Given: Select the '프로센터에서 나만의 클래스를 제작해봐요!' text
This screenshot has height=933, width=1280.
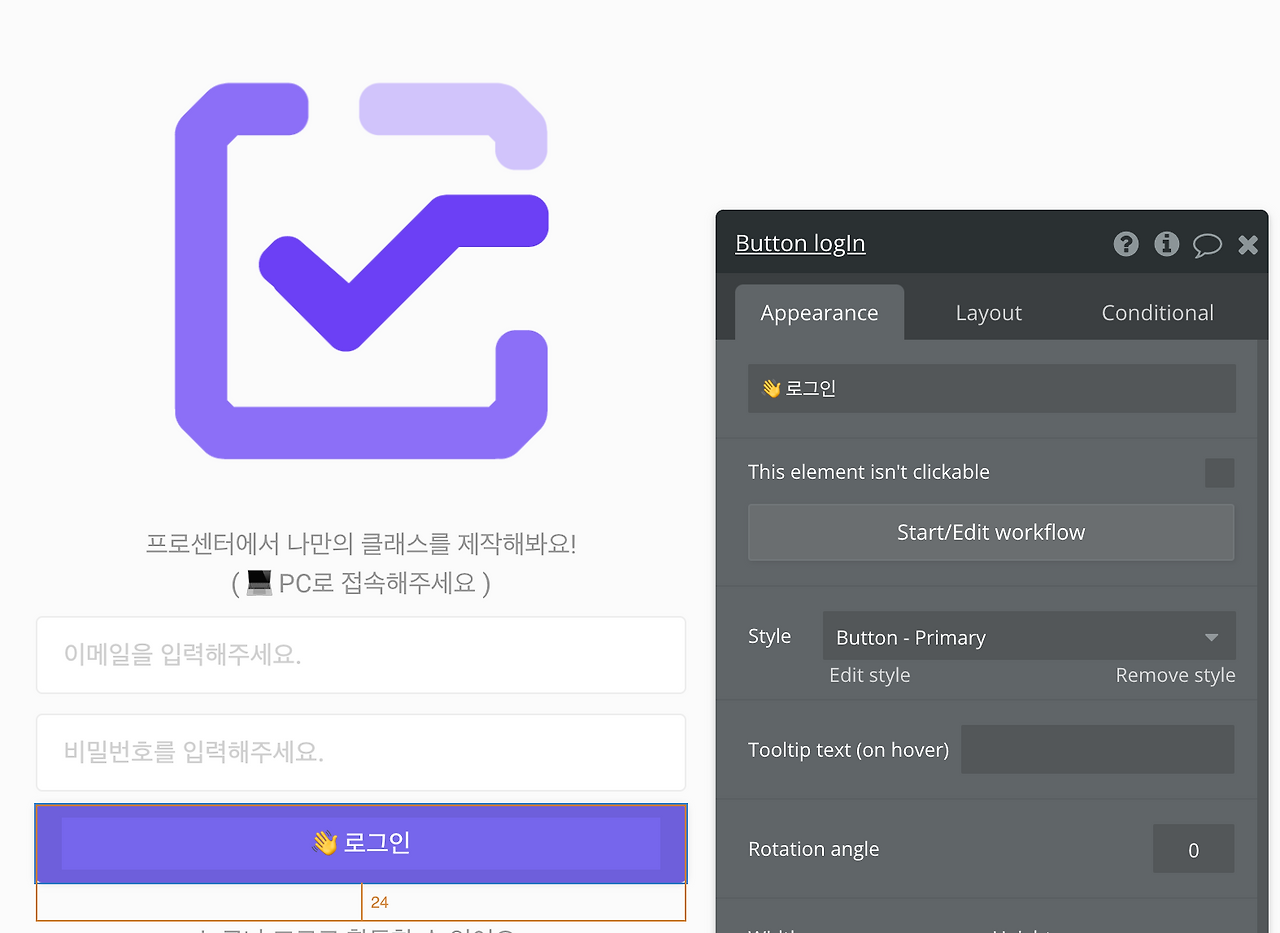Looking at the screenshot, I should (x=361, y=544).
